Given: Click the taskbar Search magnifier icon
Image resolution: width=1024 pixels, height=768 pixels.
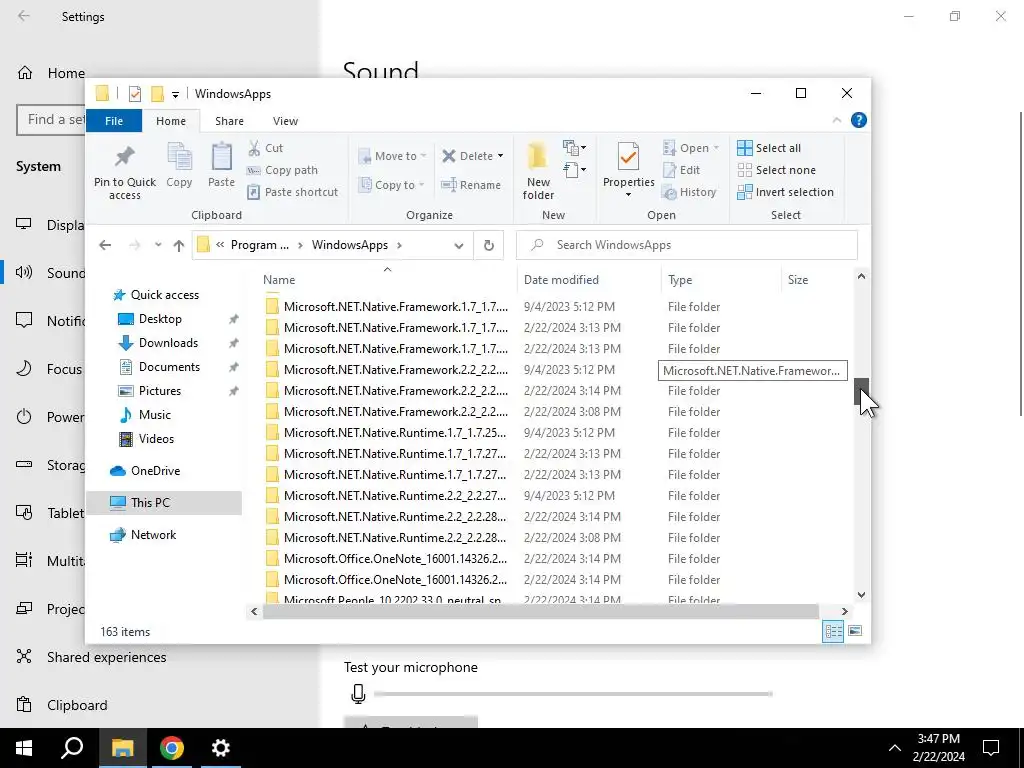Looking at the screenshot, I should tap(72, 748).
